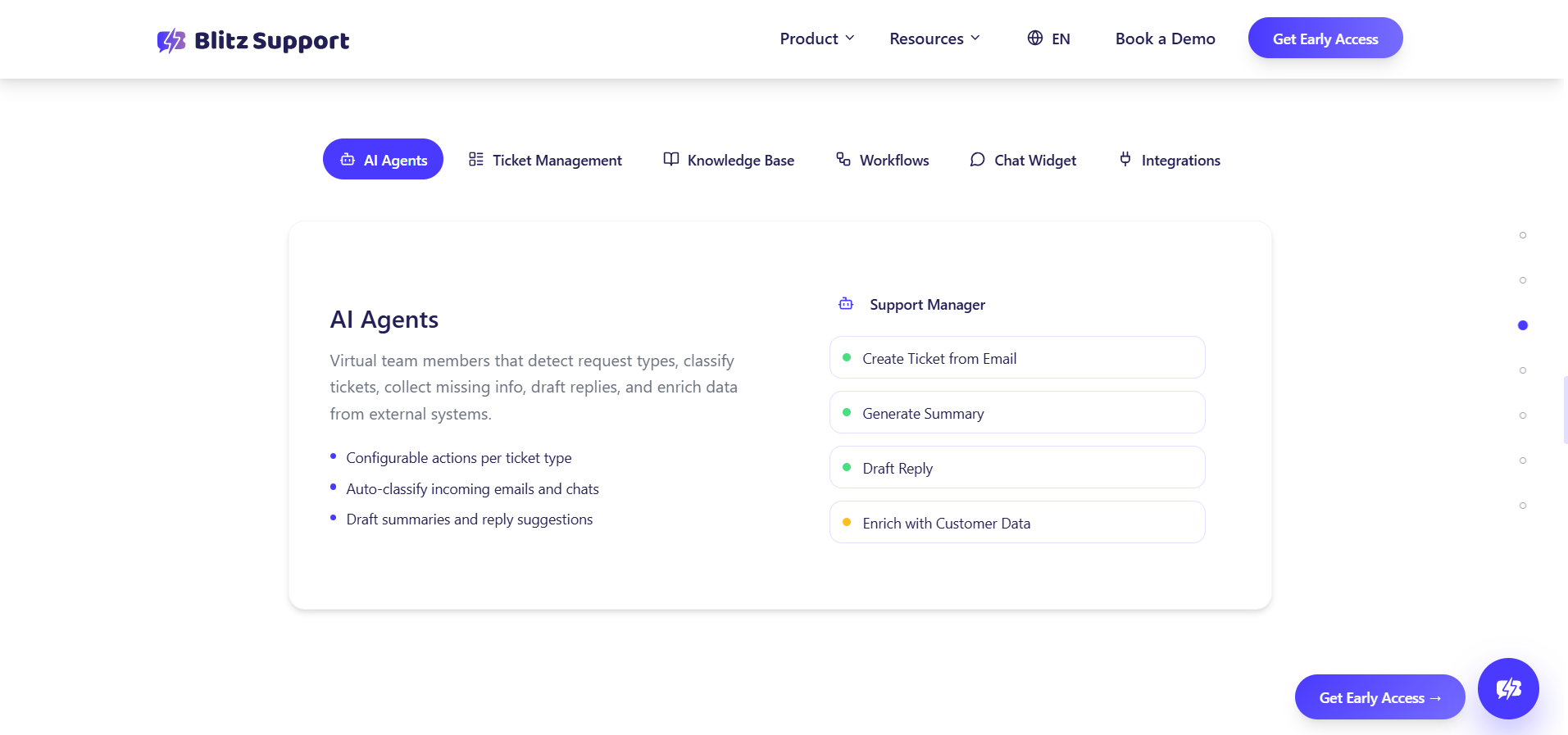Click the active filled section dot
The image size is (1568, 735).
pyautogui.click(x=1523, y=325)
